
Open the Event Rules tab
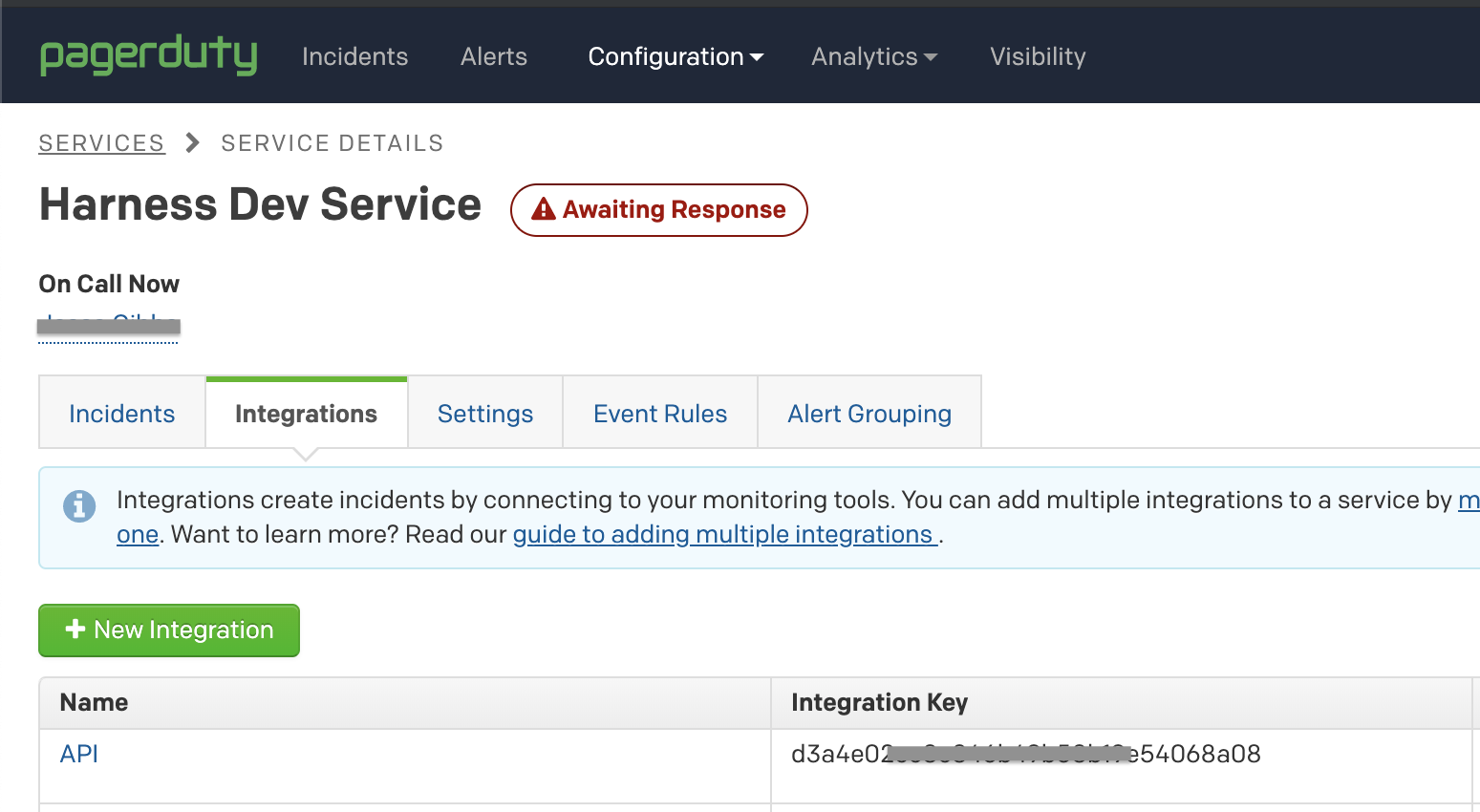point(660,414)
